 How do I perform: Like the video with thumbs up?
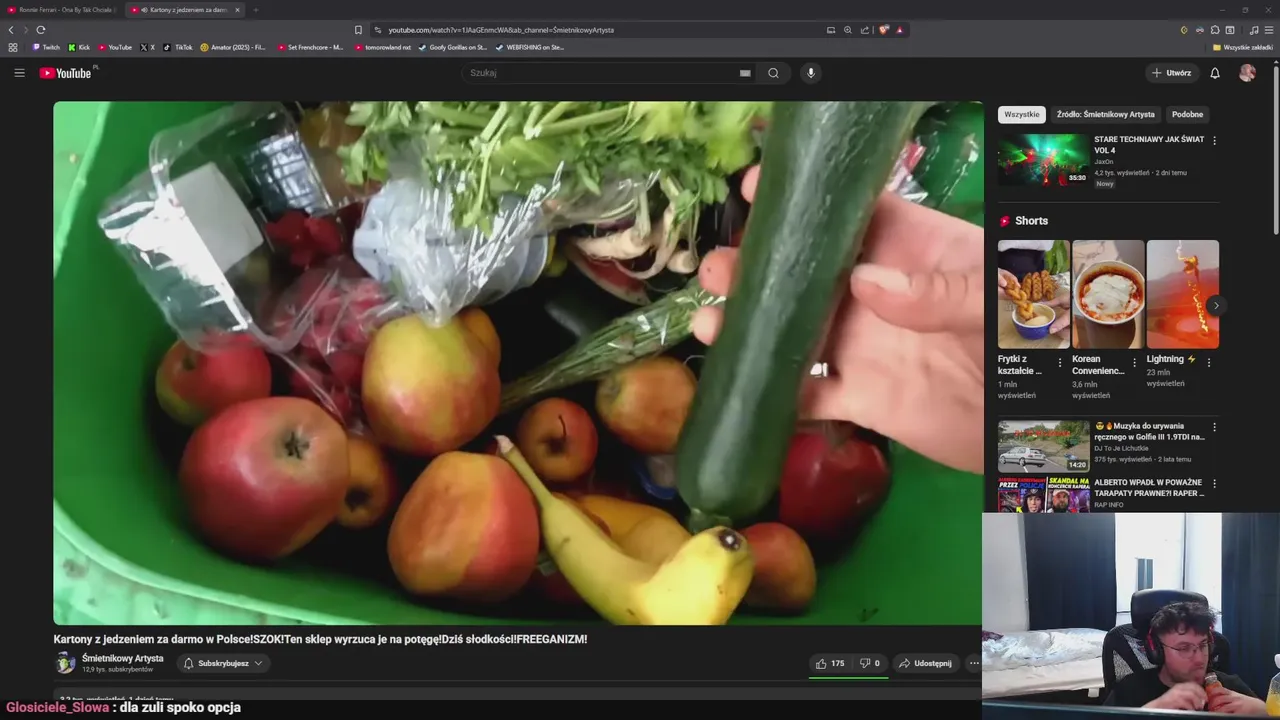point(829,663)
